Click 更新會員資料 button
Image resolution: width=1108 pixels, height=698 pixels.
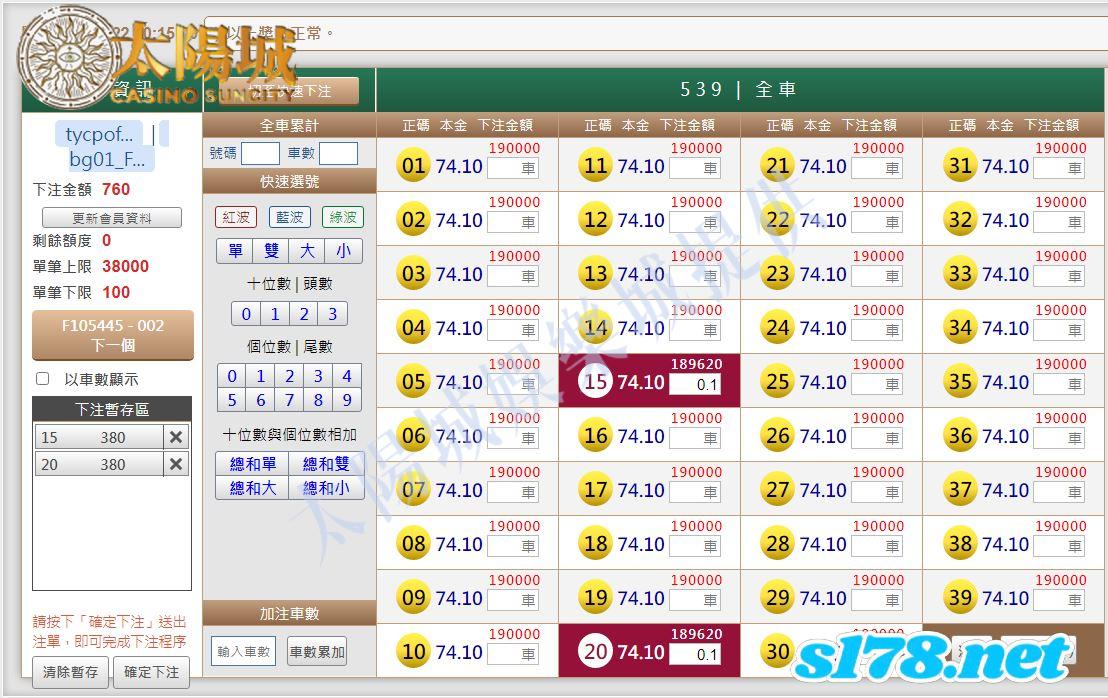(112, 218)
